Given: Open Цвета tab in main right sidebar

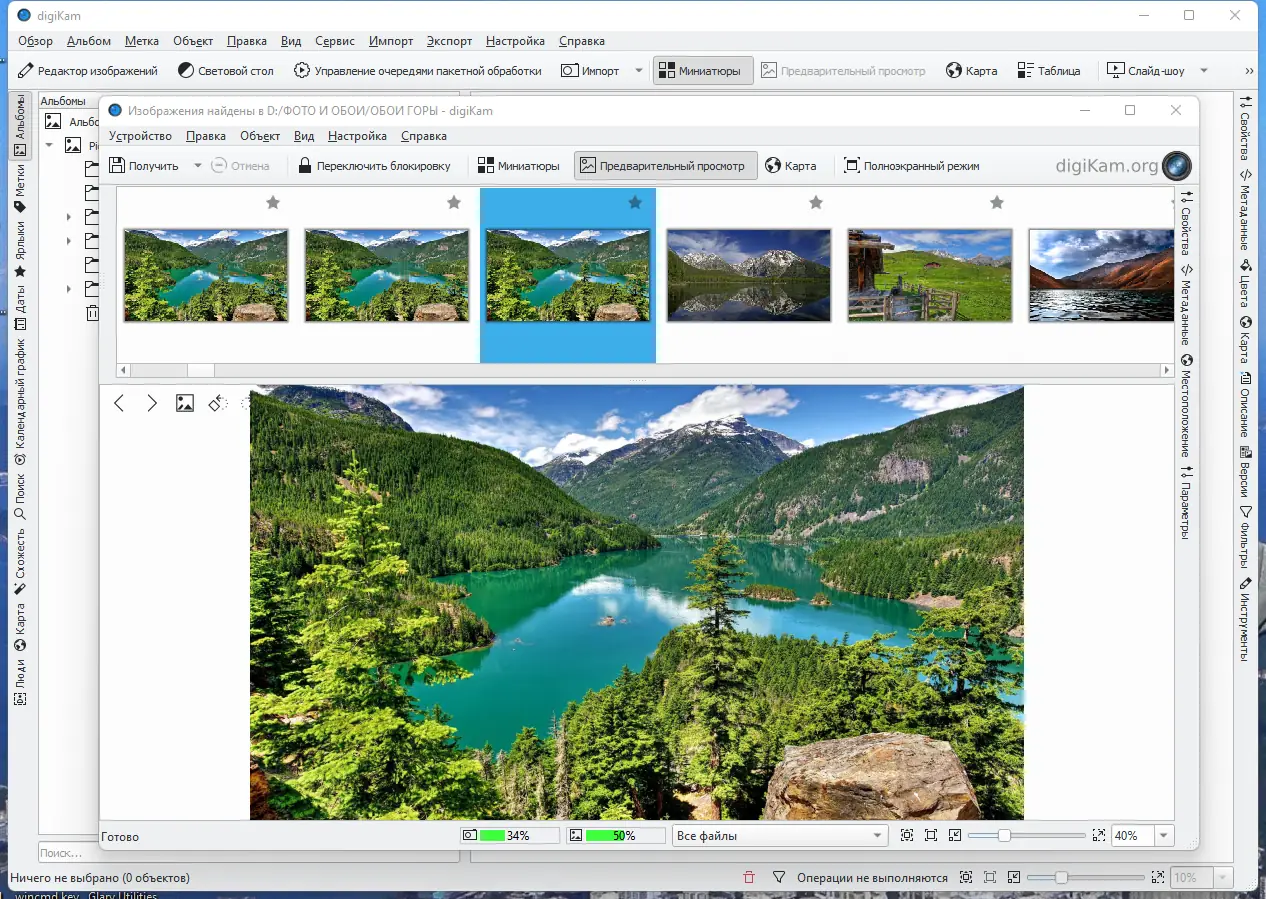Looking at the screenshot, I should coord(1245,284).
